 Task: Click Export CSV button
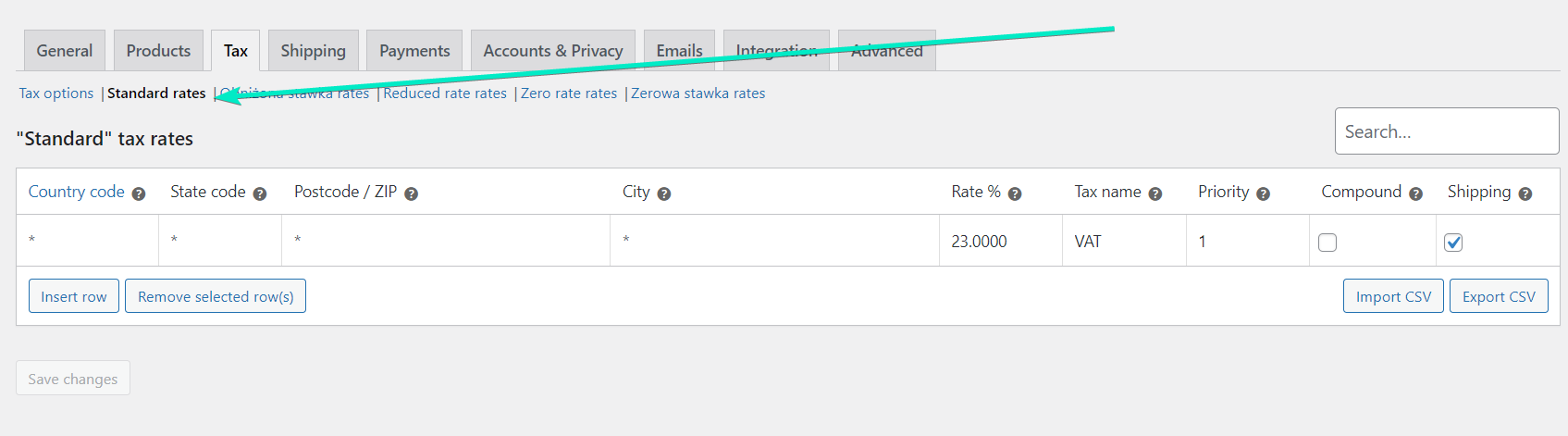click(x=1499, y=296)
